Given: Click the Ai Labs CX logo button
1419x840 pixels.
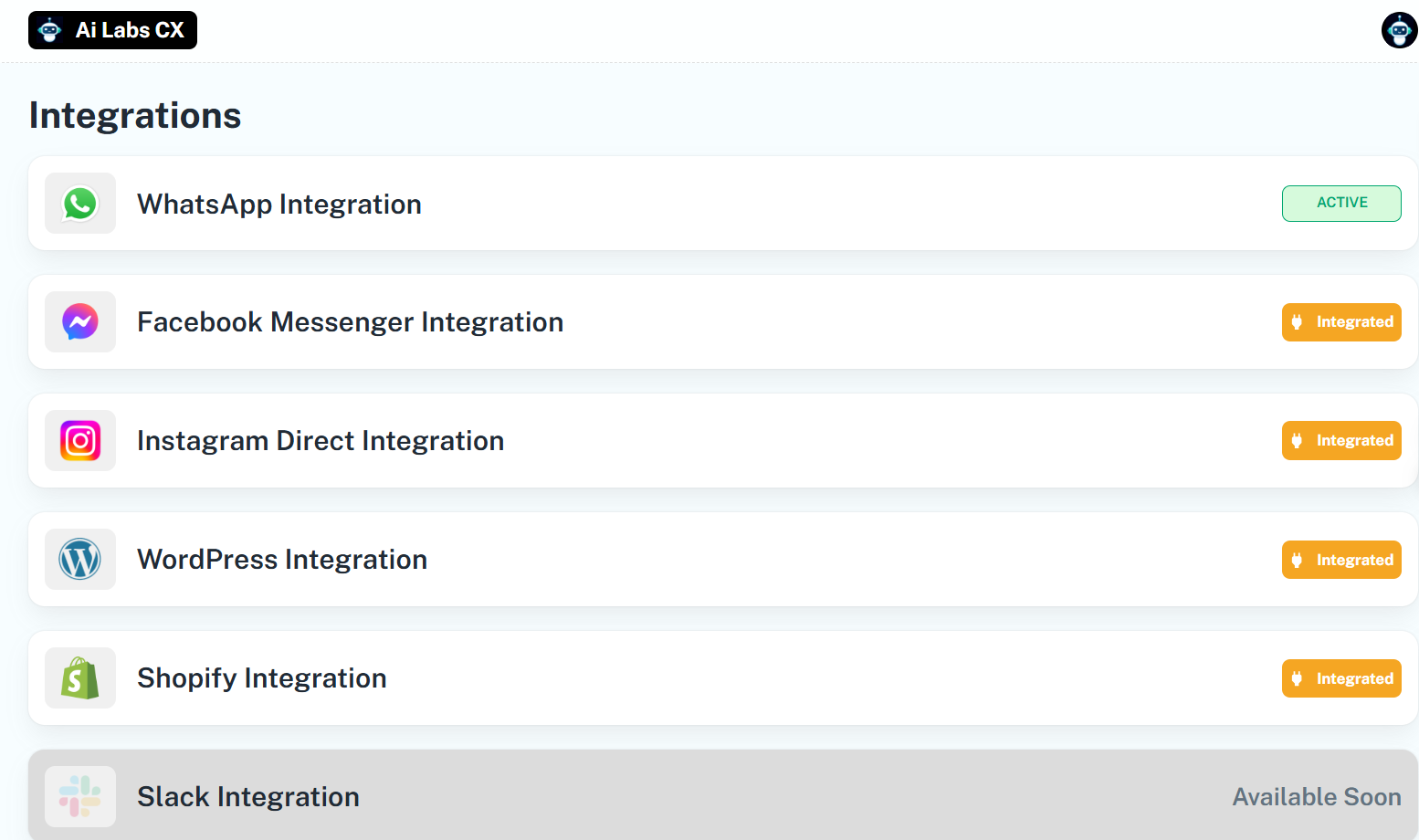Looking at the screenshot, I should click(x=112, y=30).
